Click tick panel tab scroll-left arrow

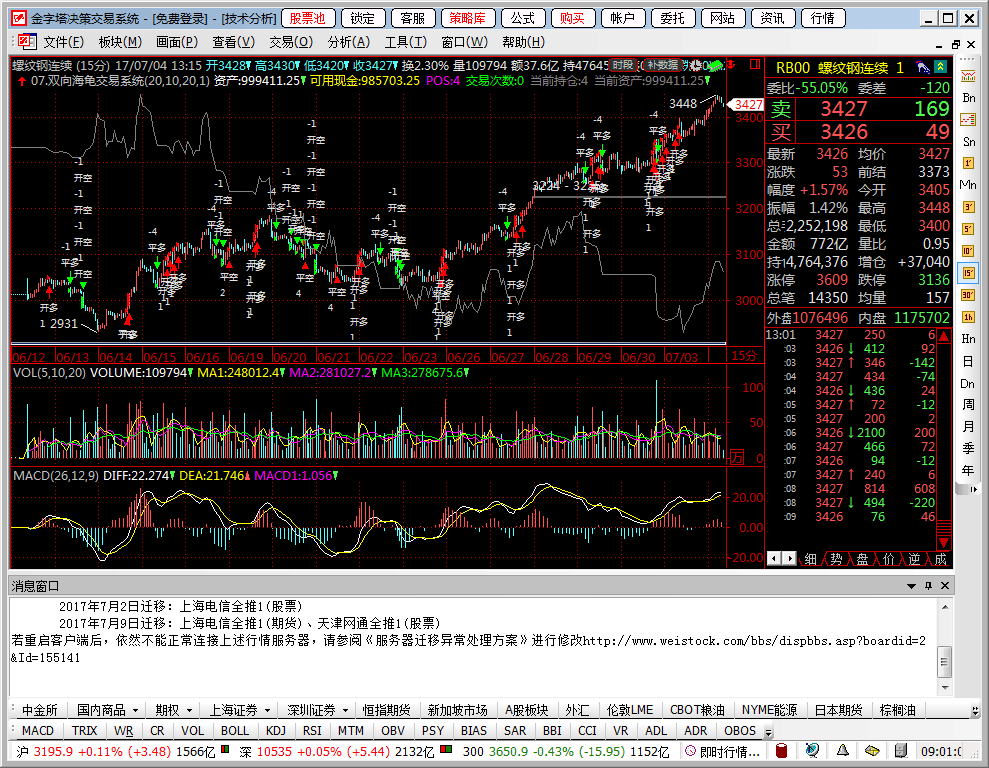773,558
